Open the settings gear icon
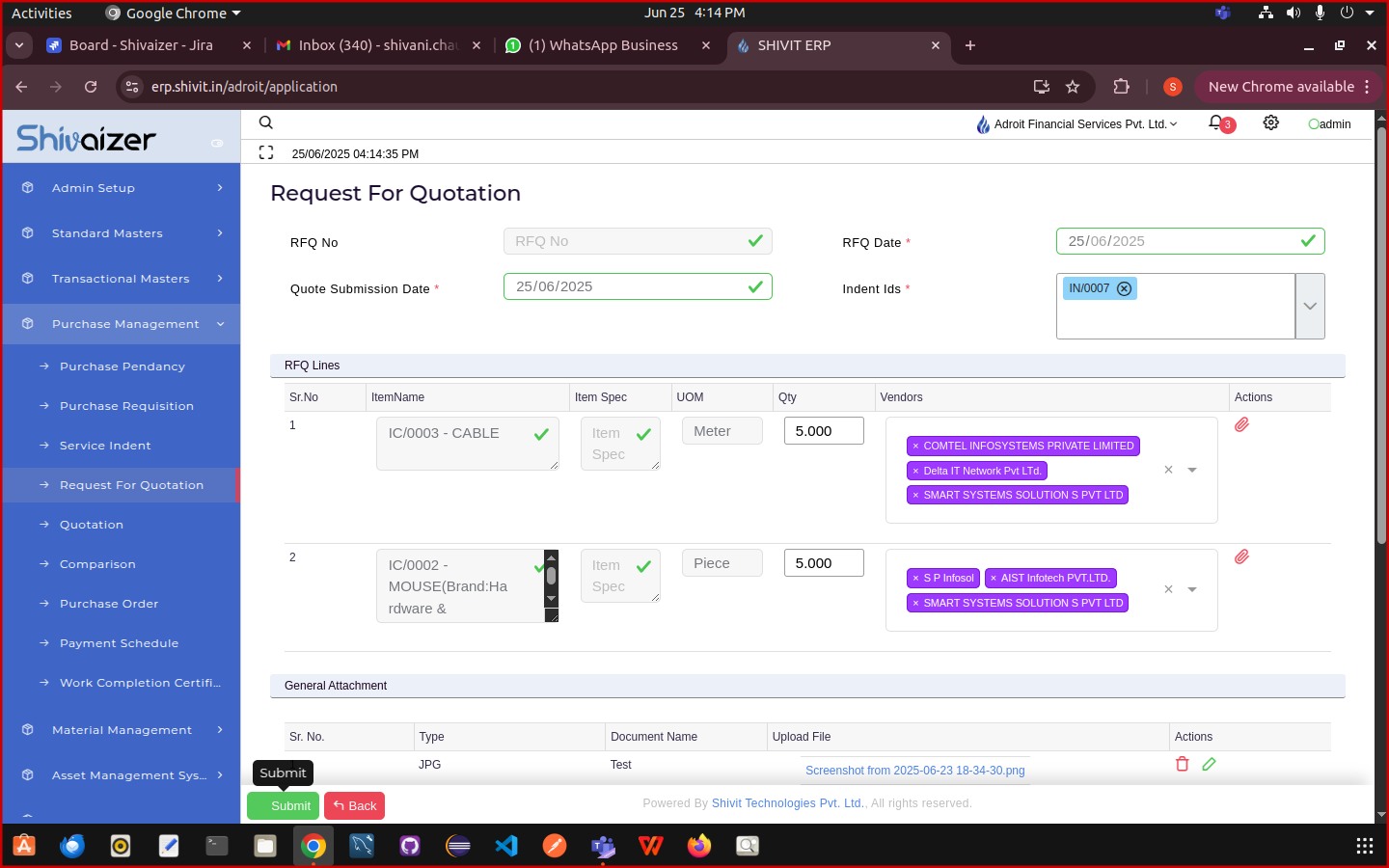 point(1271,122)
